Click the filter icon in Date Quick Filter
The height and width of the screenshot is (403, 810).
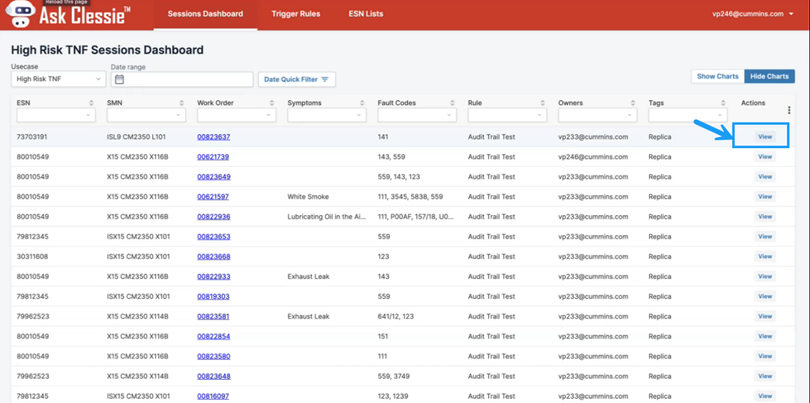tap(325, 80)
